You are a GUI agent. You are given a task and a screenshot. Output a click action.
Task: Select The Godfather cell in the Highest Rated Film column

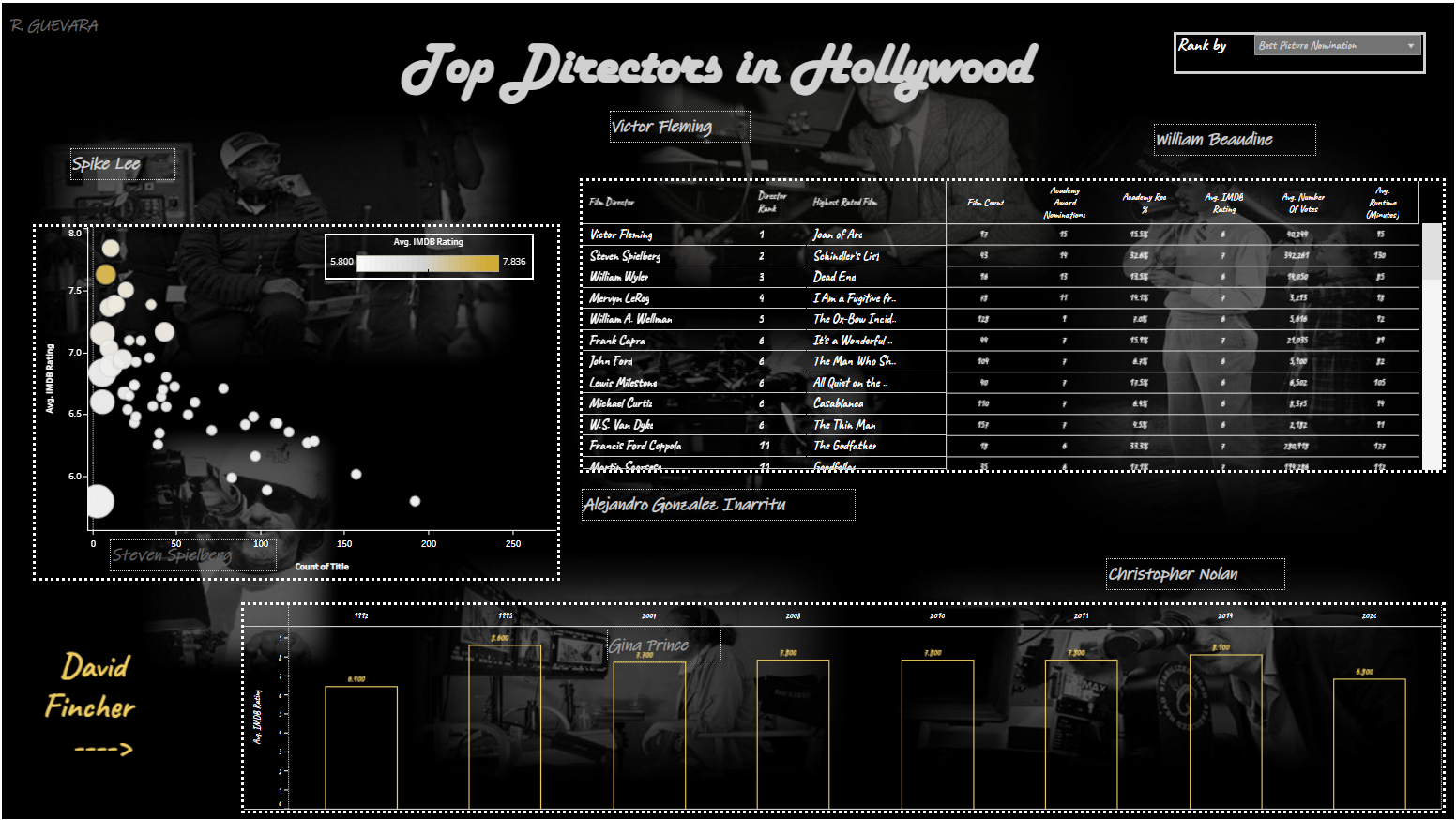point(843,446)
